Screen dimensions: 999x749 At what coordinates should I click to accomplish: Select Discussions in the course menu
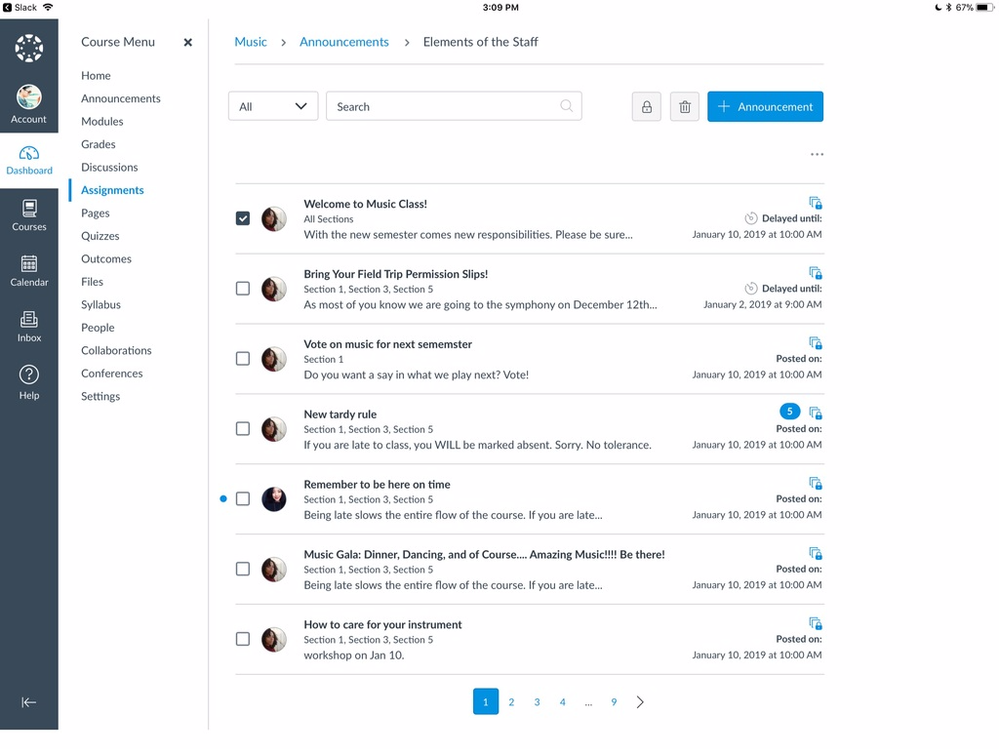[x=109, y=168]
